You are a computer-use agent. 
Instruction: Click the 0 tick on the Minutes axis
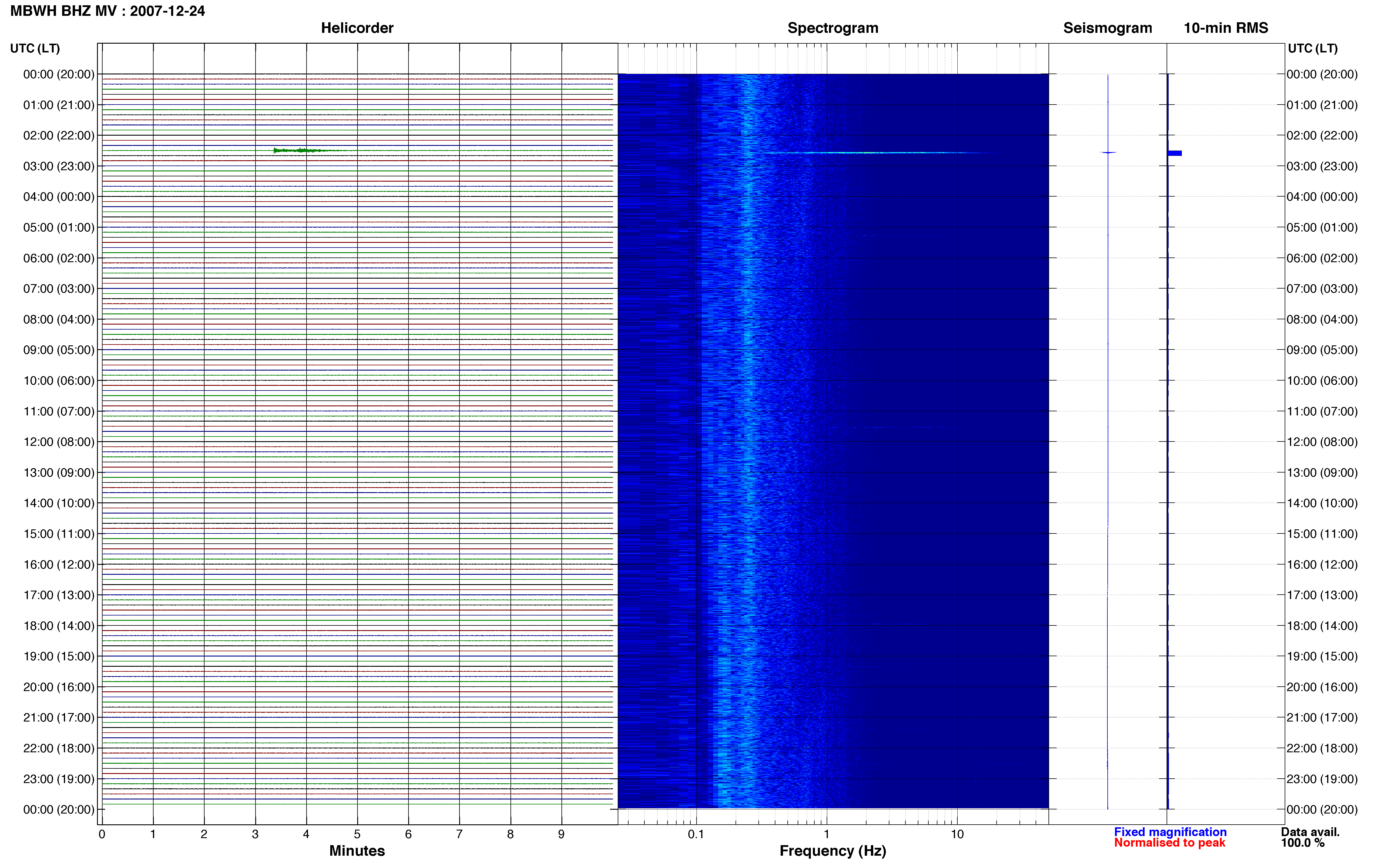tap(102, 835)
